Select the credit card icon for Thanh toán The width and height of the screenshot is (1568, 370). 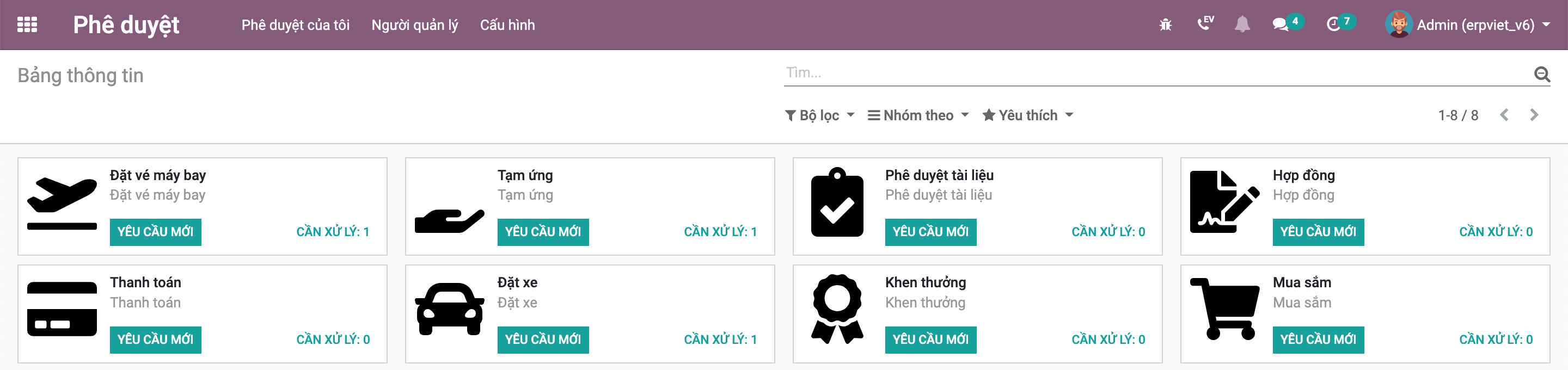[x=63, y=307]
